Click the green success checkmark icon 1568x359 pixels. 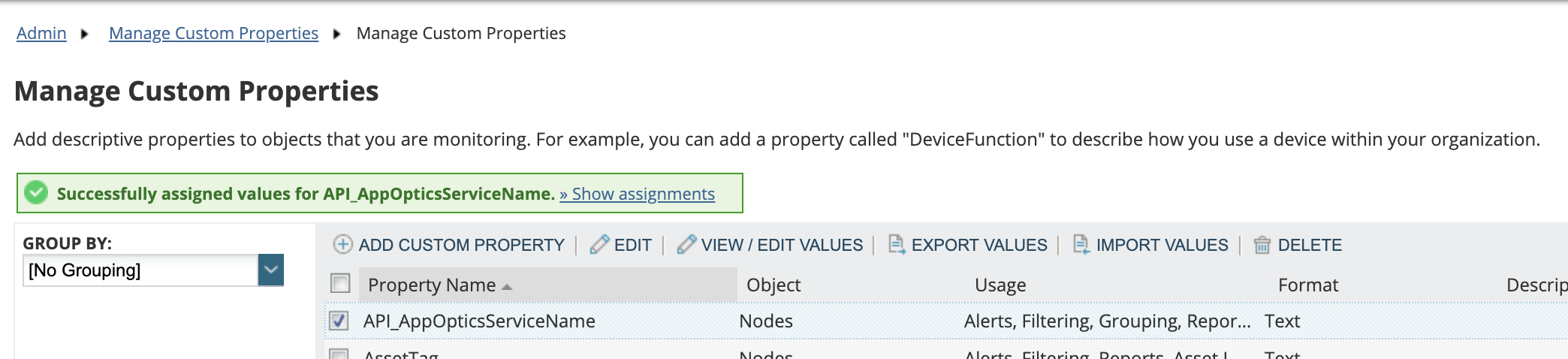(x=36, y=193)
